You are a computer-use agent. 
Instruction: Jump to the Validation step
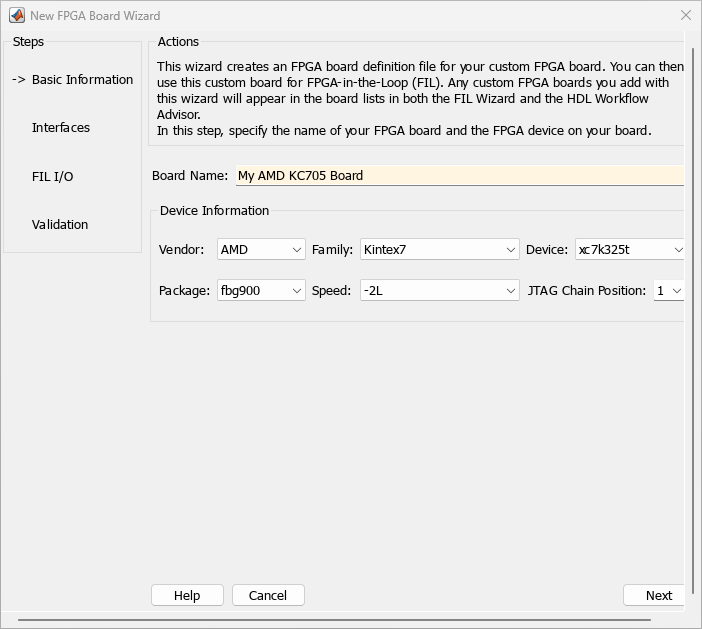60,225
